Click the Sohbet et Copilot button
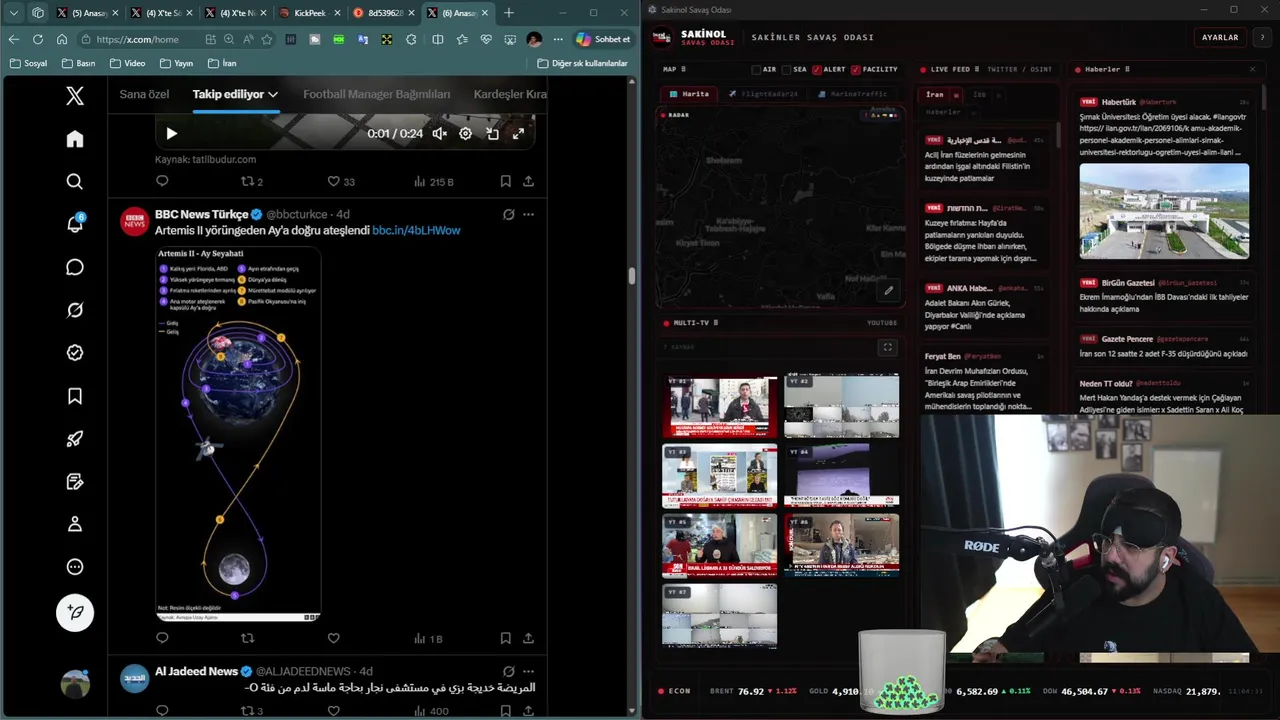The height and width of the screenshot is (720, 1280). 603,39
